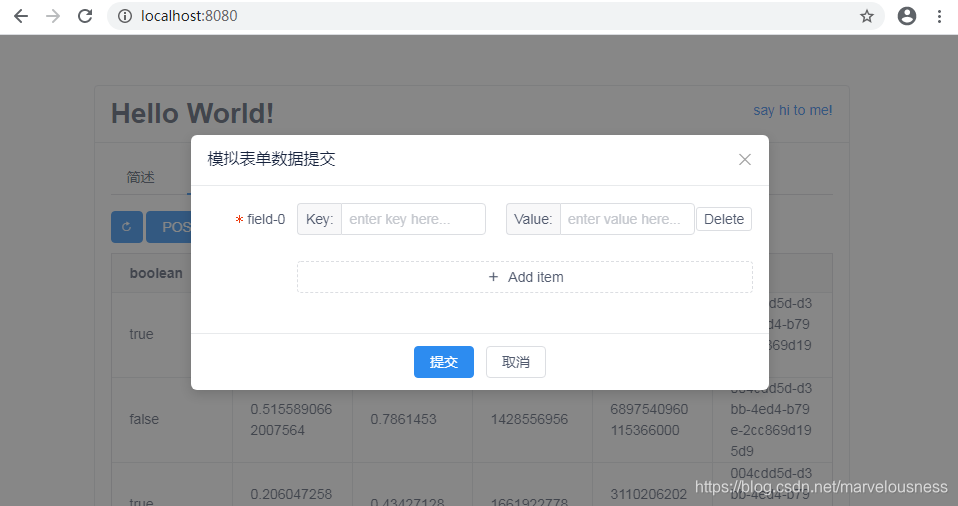Click the field-0 label

[266, 219]
